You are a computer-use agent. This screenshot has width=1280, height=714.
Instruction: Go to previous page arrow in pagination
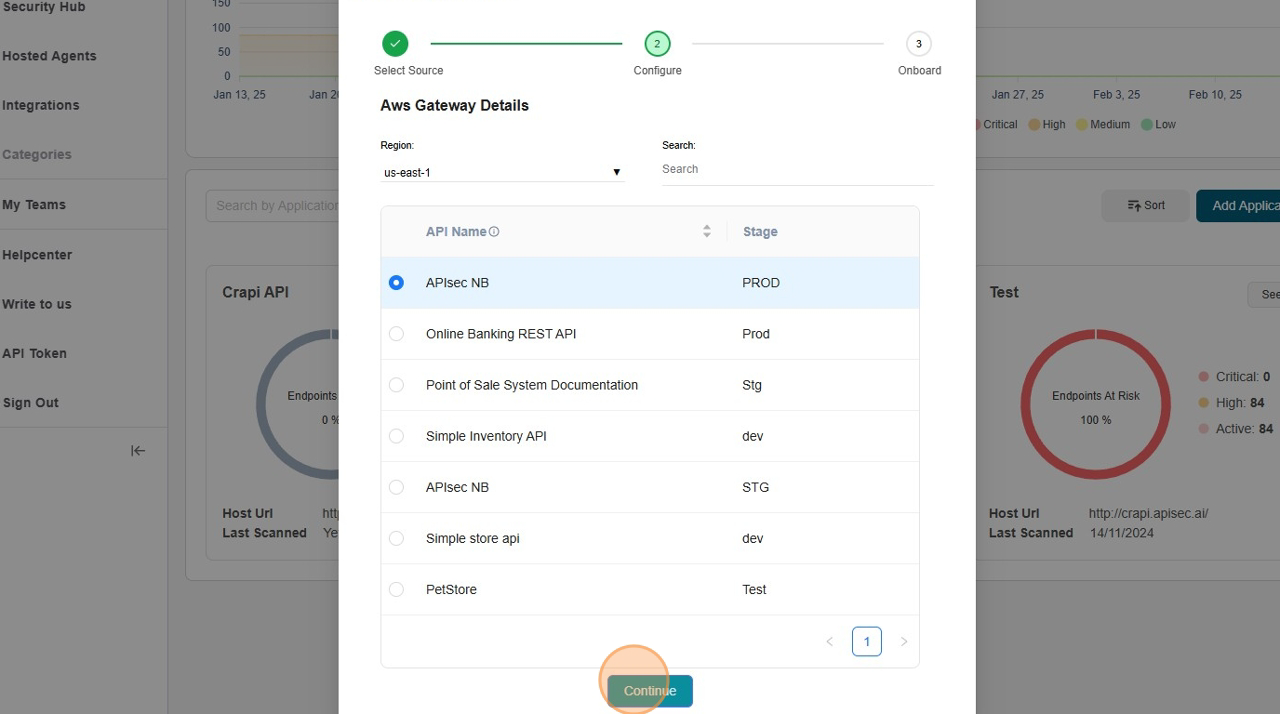(x=829, y=642)
